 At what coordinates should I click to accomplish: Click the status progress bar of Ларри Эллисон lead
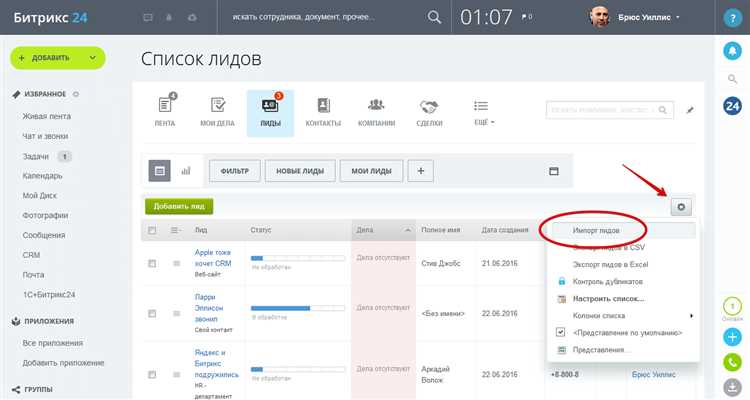click(298, 308)
